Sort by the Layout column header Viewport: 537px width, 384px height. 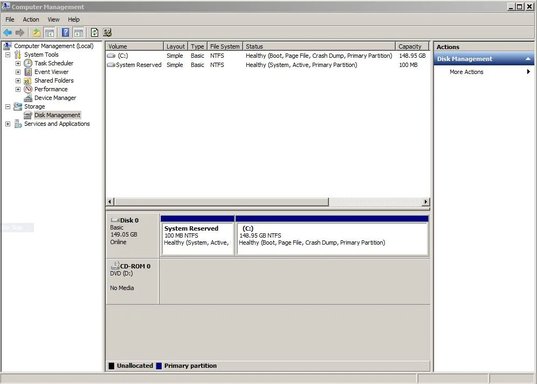pyautogui.click(x=175, y=46)
